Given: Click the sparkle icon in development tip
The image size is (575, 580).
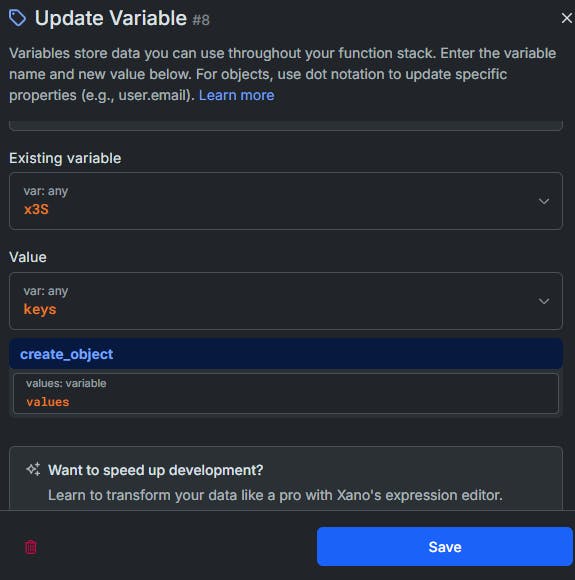Looking at the screenshot, I should tap(33, 470).
